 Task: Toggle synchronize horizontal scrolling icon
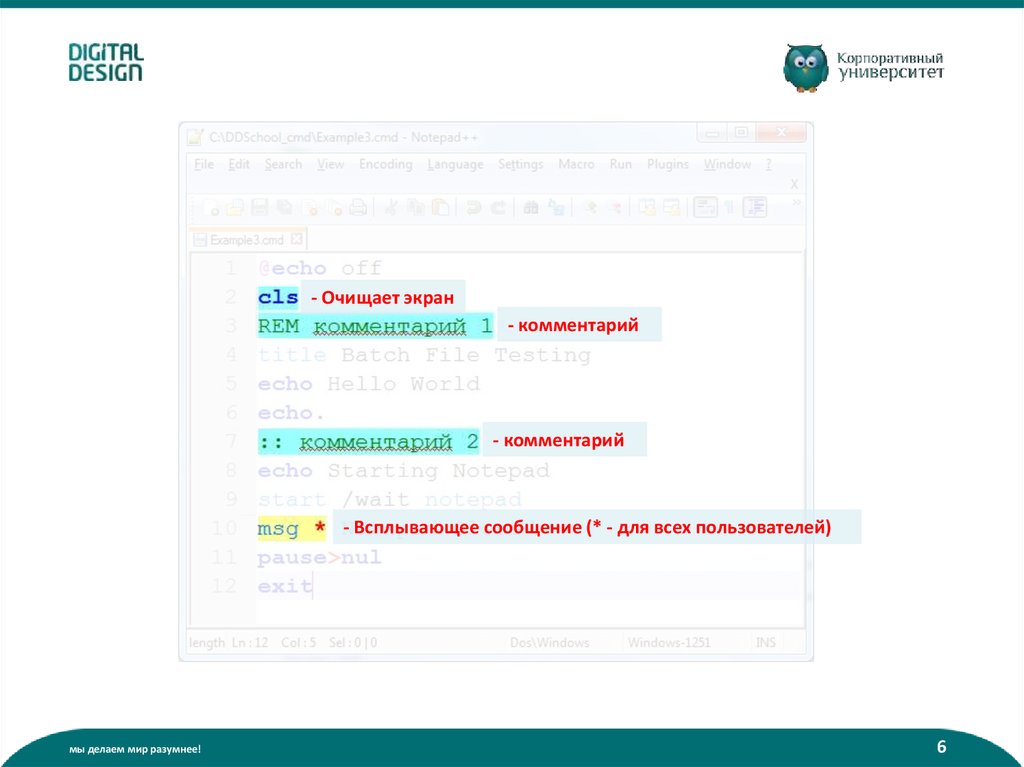point(671,208)
